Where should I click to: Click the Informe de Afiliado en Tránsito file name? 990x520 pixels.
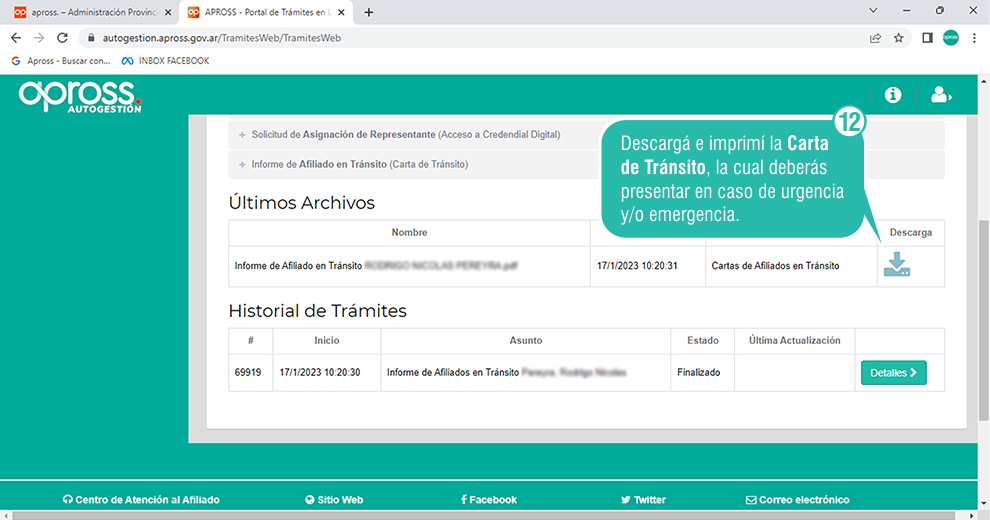click(376, 266)
